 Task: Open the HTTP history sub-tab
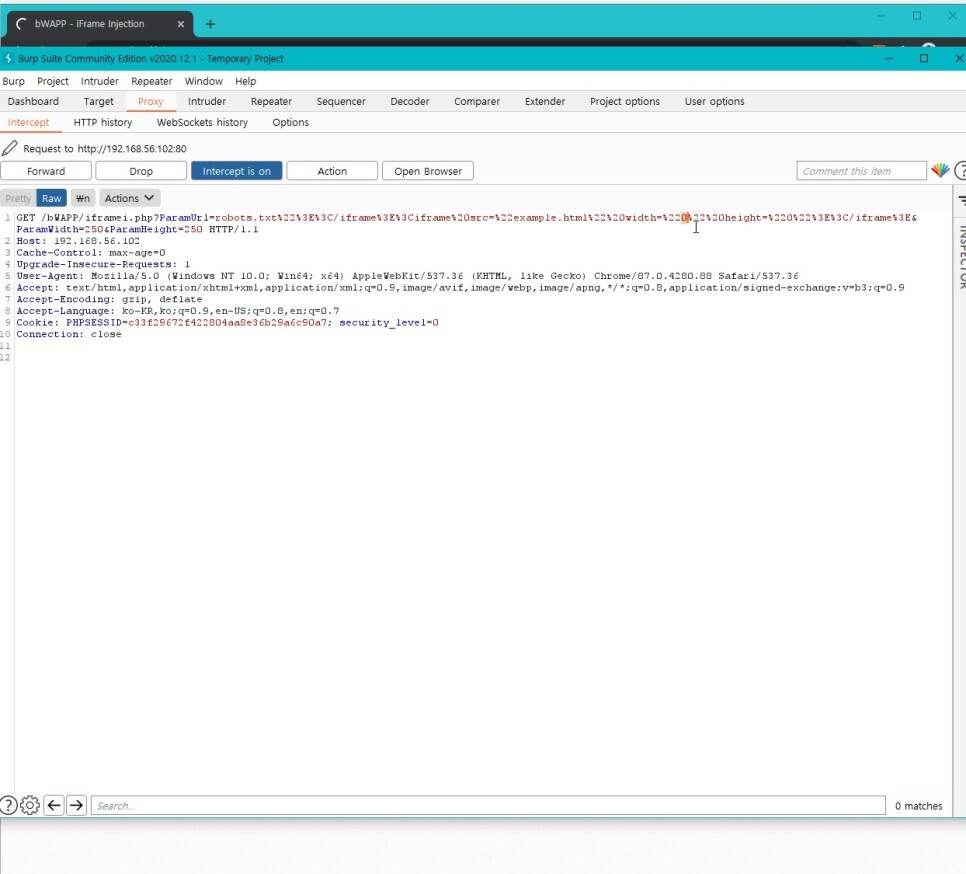(x=103, y=123)
